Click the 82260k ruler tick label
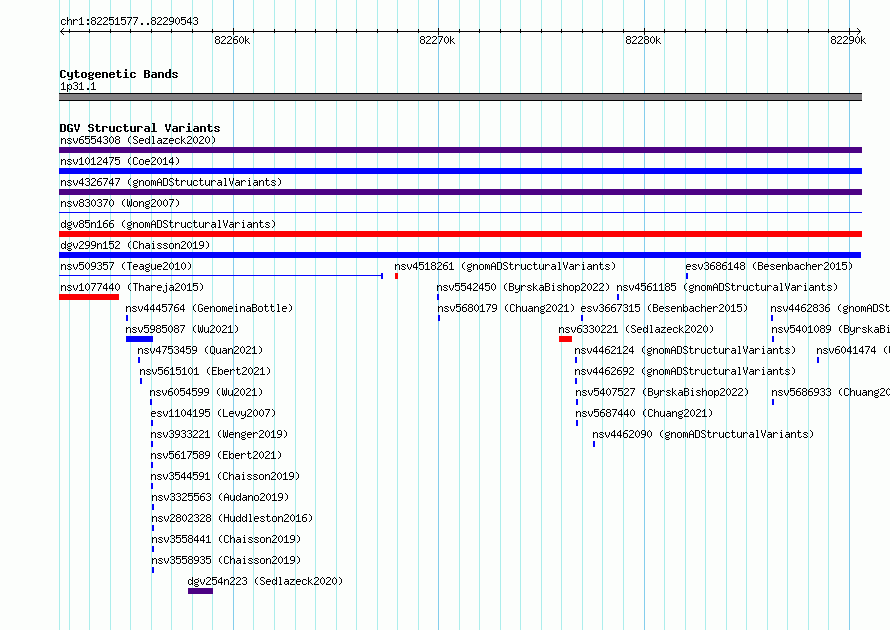This screenshot has height=630, width=890. coord(232,40)
